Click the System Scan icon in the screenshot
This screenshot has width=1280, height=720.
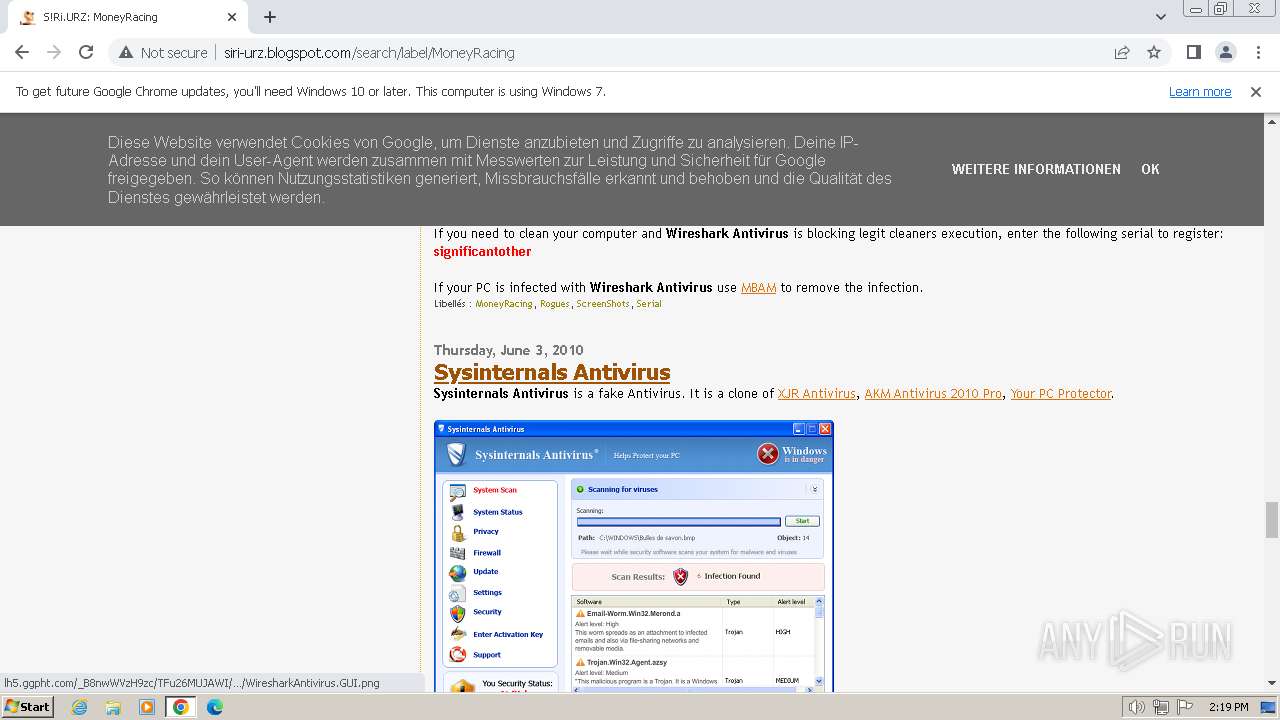coord(458,491)
